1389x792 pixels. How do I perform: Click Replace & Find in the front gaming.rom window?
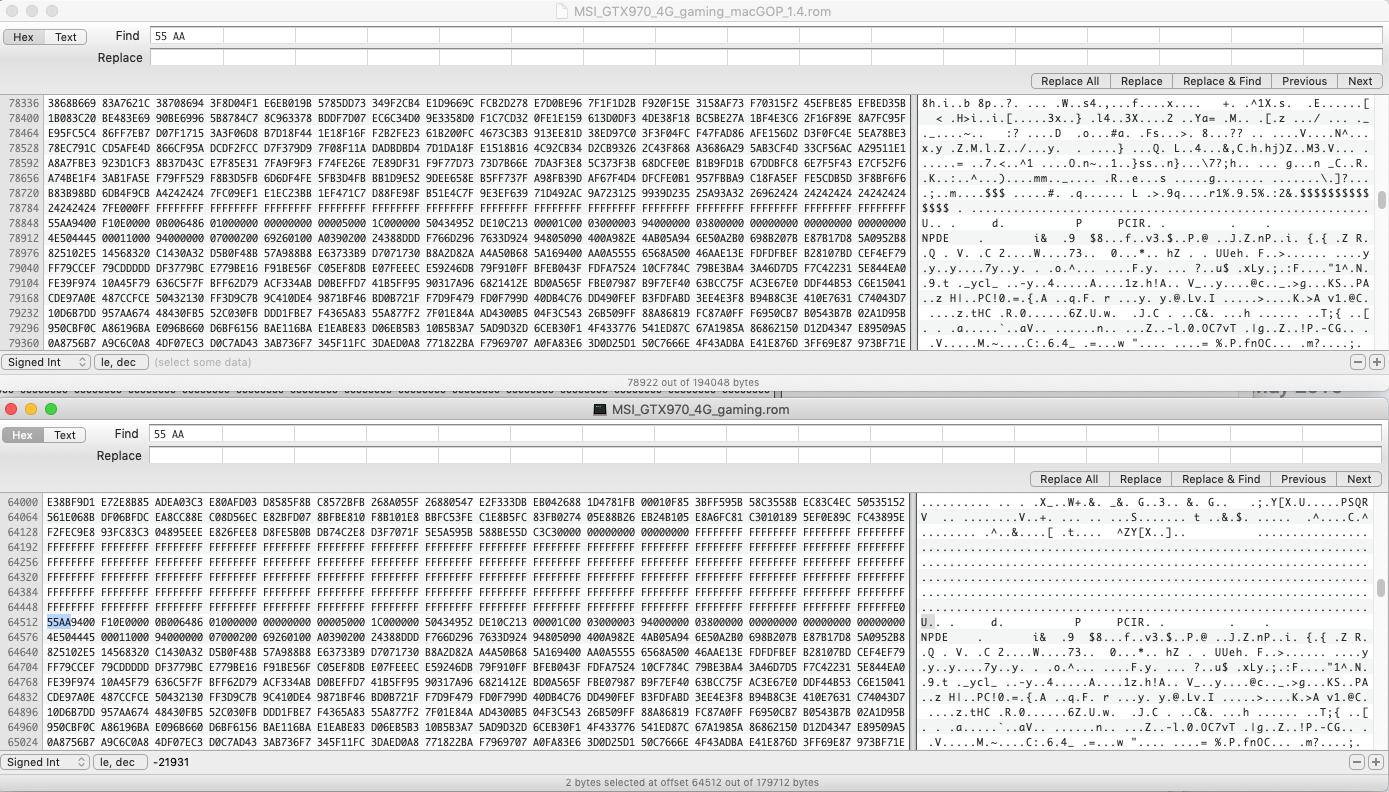coord(1221,479)
